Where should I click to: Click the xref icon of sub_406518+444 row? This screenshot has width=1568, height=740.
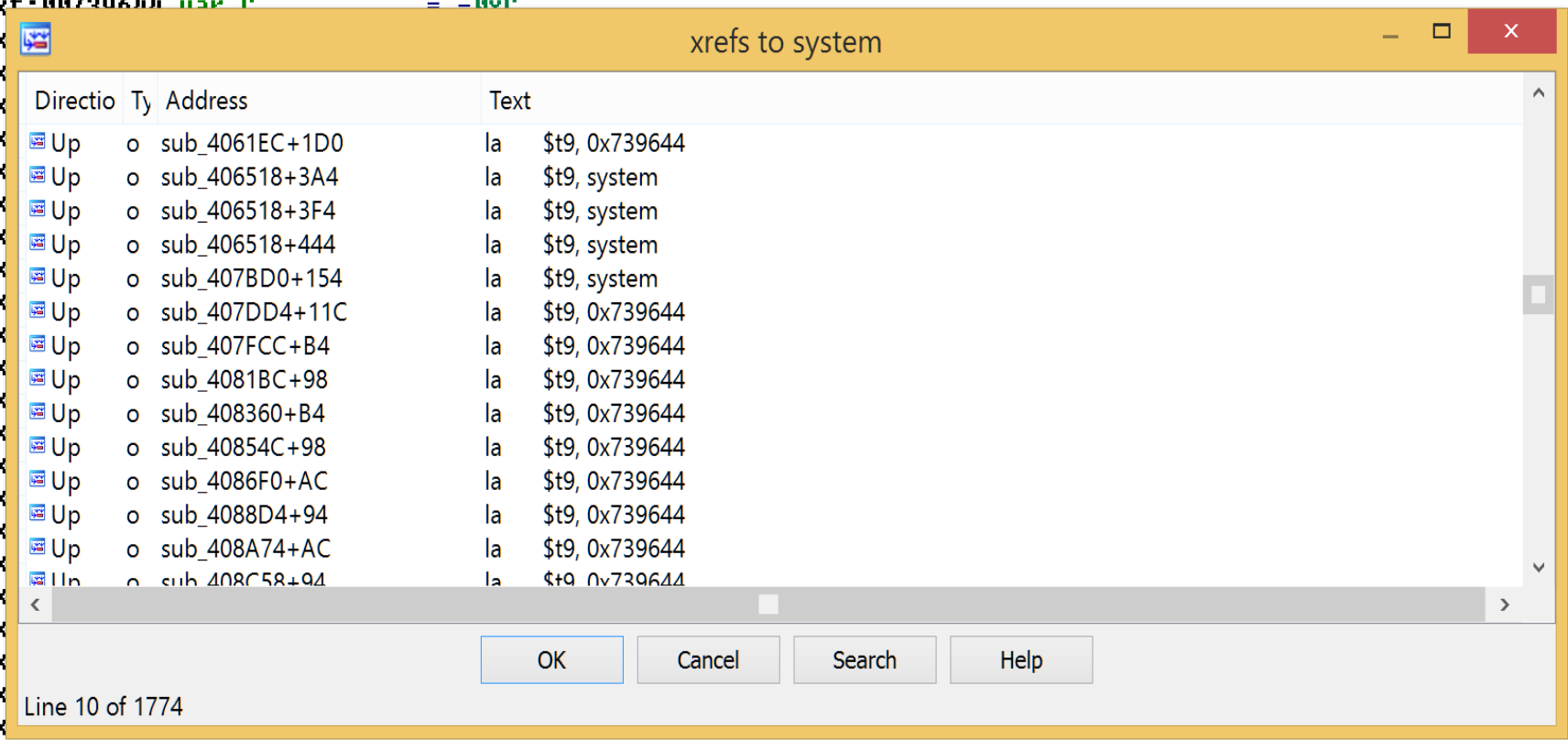(38, 243)
